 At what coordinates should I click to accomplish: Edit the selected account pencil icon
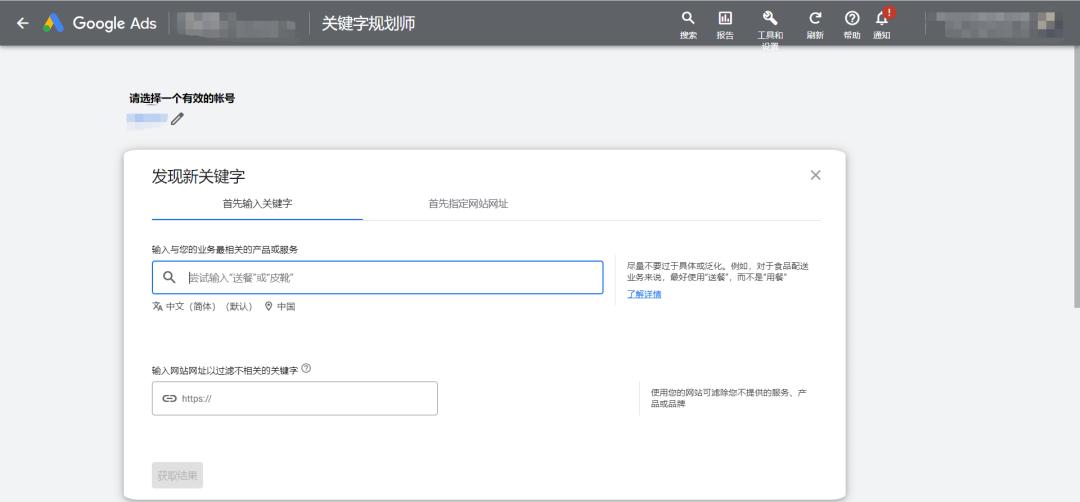pos(178,118)
